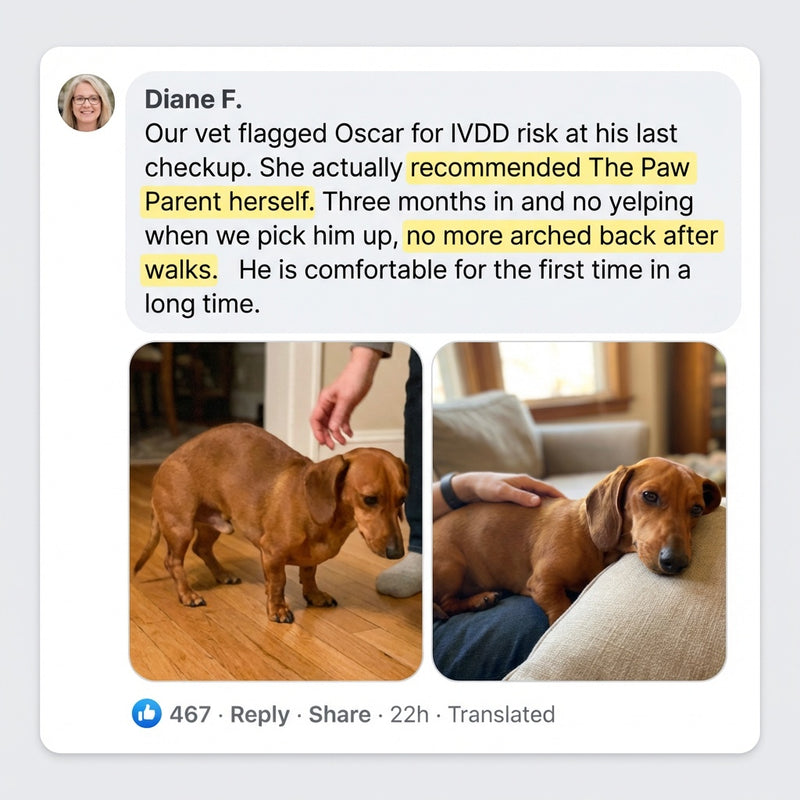This screenshot has height=800, width=800.
Task: Click the smartwatch on the wrist in right photo
Action: click(450, 490)
